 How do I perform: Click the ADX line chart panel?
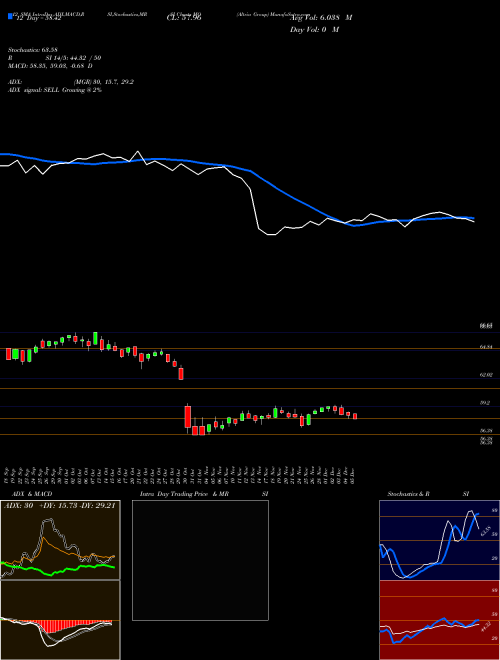click(x=60, y=540)
